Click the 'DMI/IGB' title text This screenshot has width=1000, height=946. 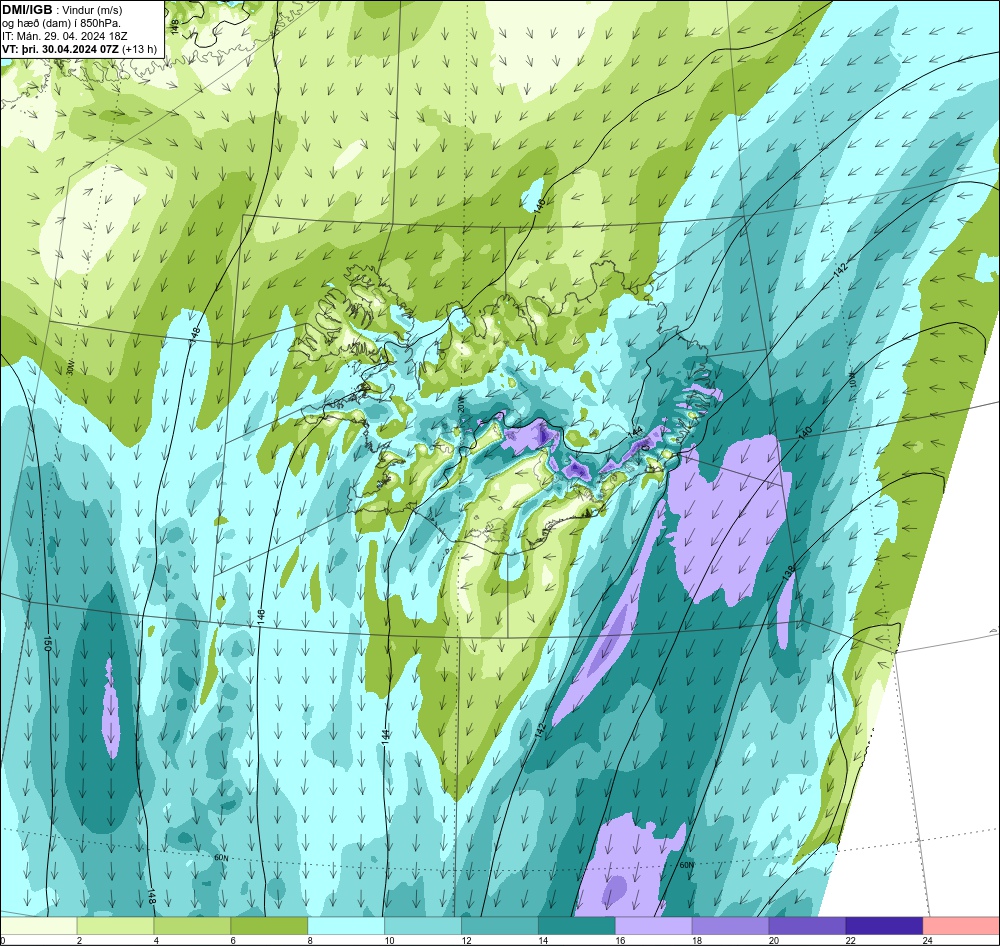click(x=27, y=10)
